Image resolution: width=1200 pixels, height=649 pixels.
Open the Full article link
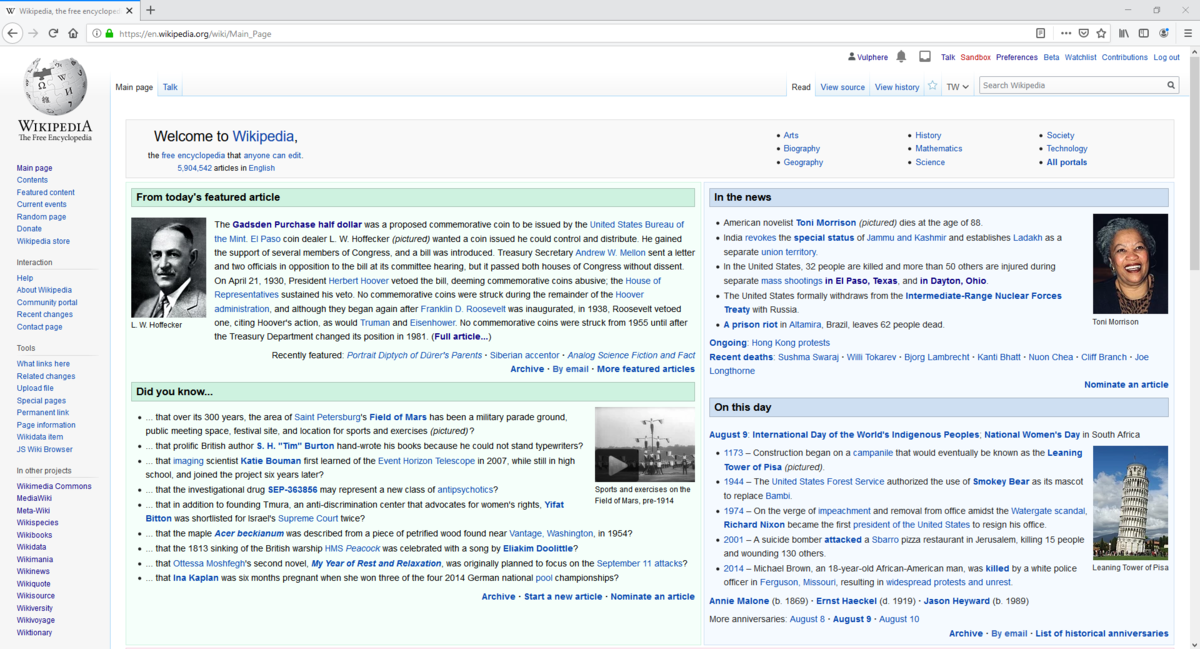(x=461, y=337)
